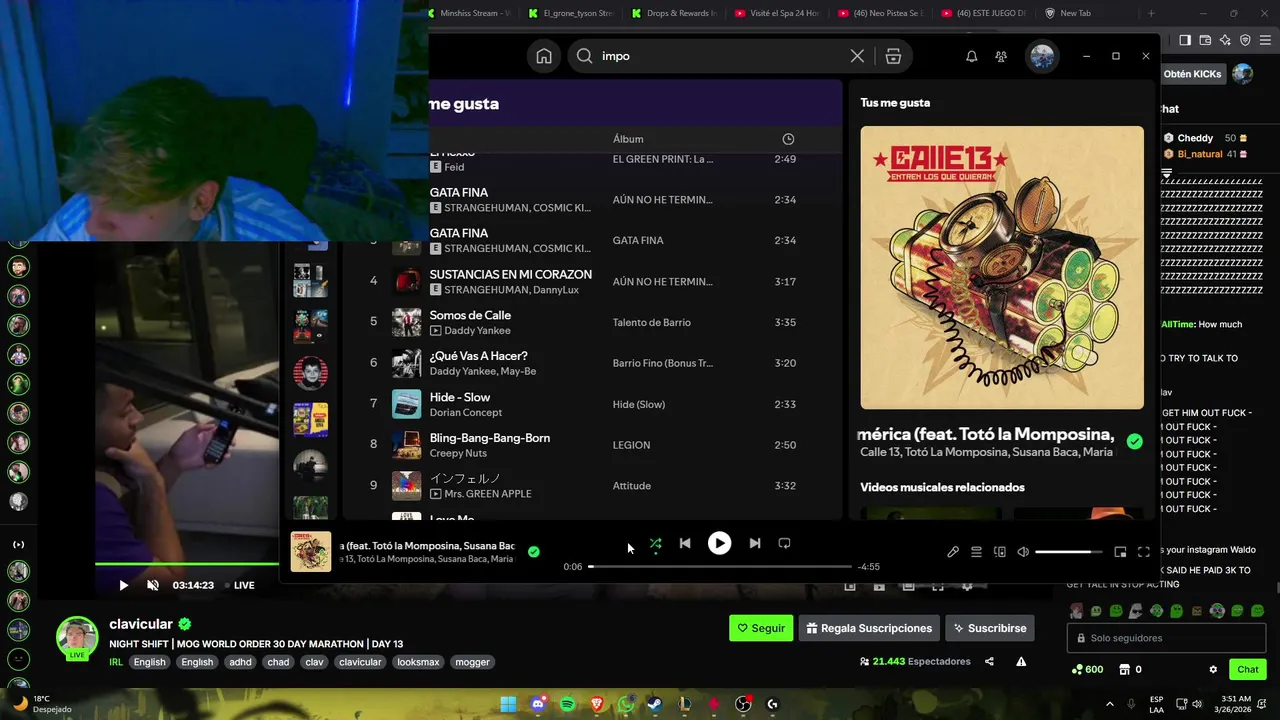Open browser sidebar panel icon
The image size is (1280, 720).
coord(1185,40)
